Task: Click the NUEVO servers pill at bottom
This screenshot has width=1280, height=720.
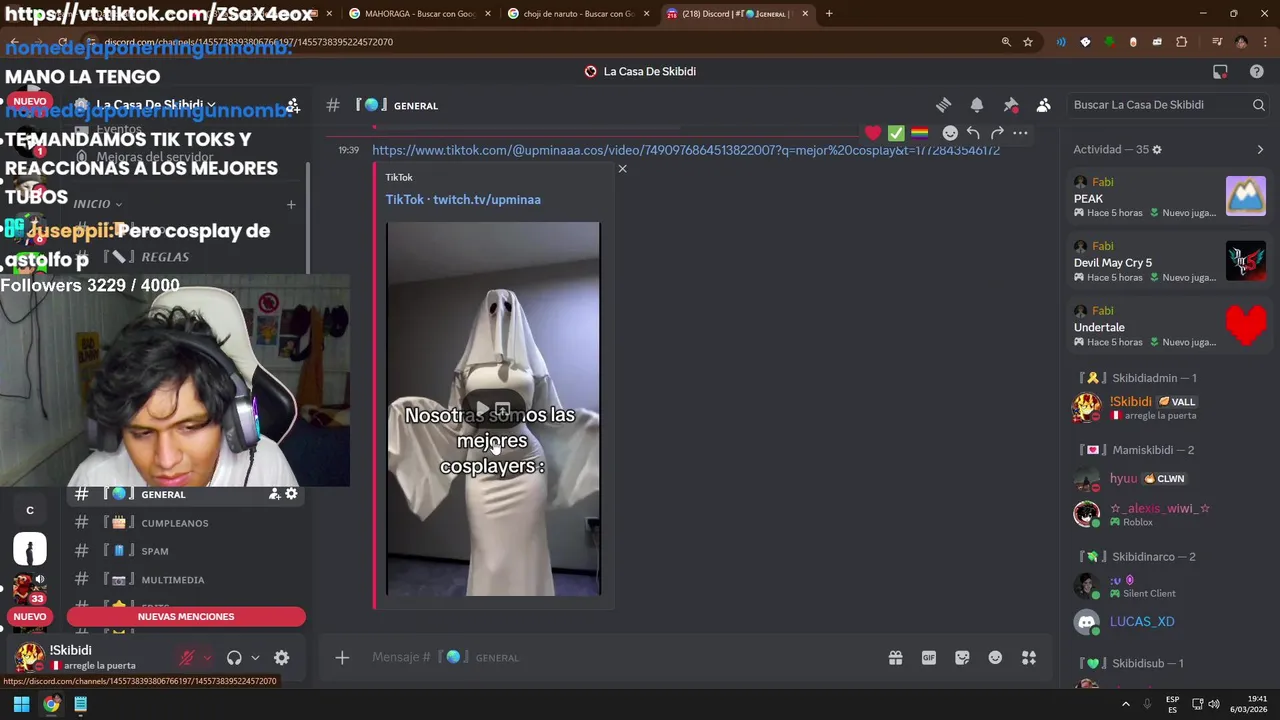Action: click(x=30, y=617)
